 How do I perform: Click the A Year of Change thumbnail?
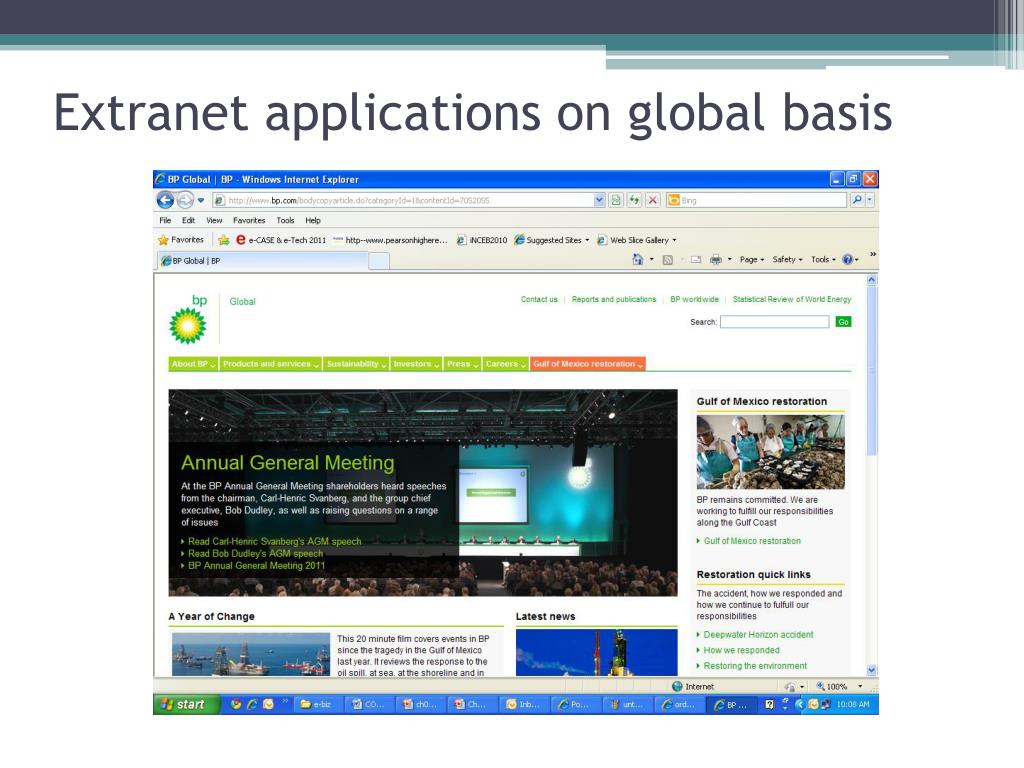pos(251,654)
